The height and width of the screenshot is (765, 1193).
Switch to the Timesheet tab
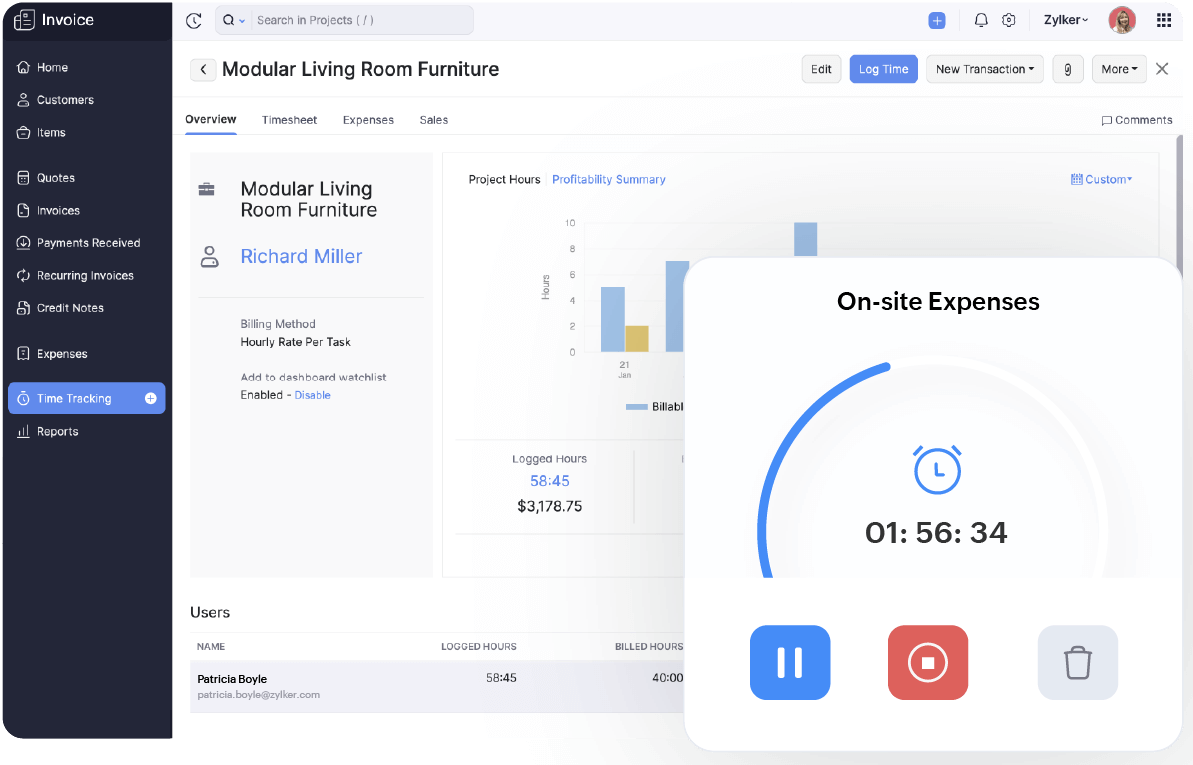(289, 119)
